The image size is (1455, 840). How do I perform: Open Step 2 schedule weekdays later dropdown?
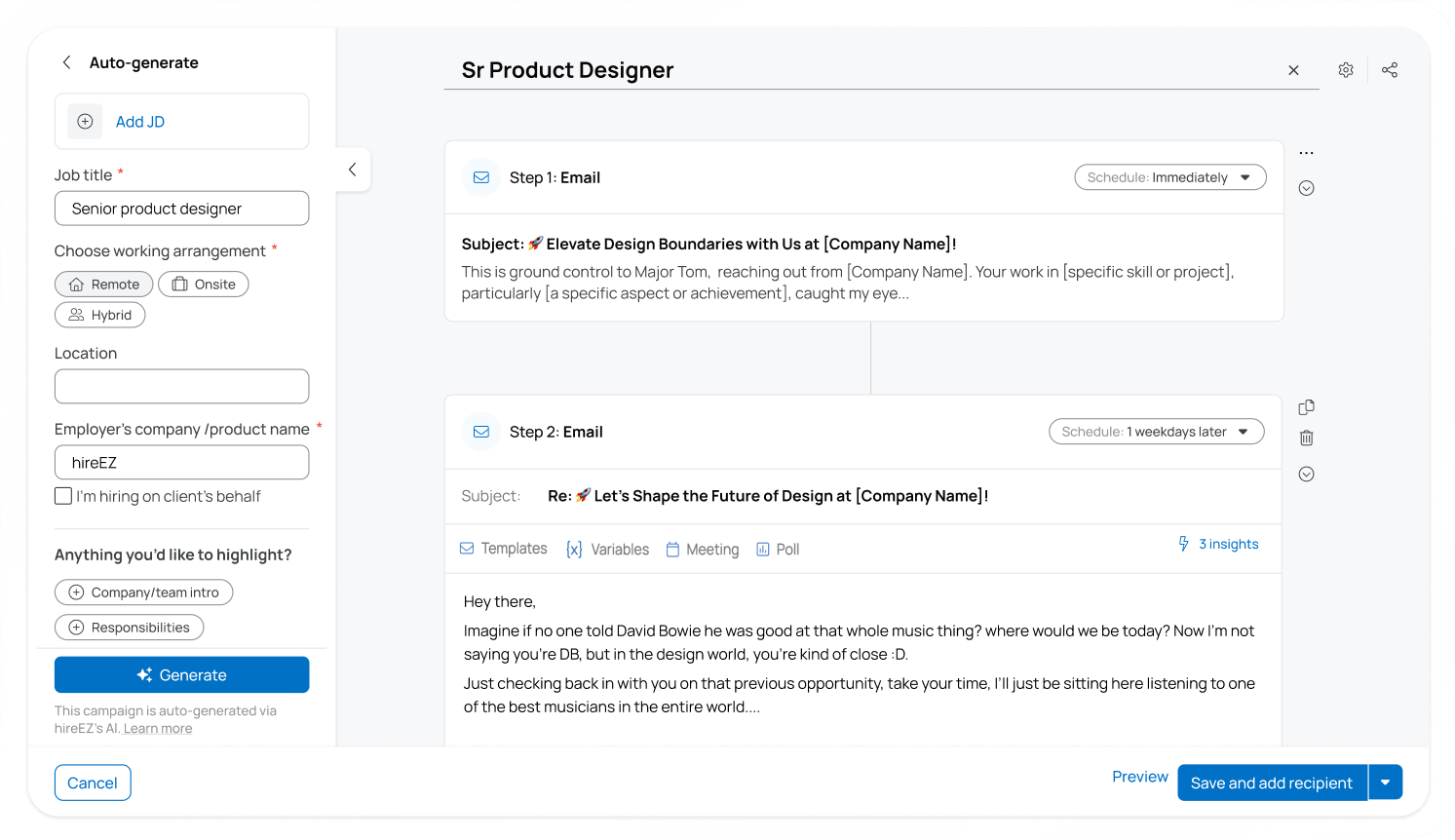[x=1156, y=432]
